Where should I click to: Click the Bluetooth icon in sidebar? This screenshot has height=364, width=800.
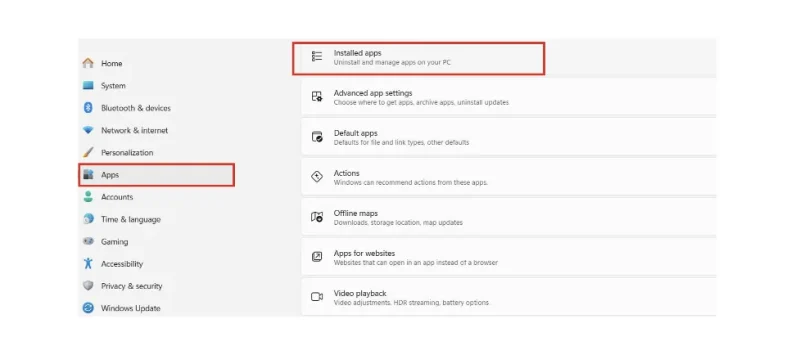(88, 108)
